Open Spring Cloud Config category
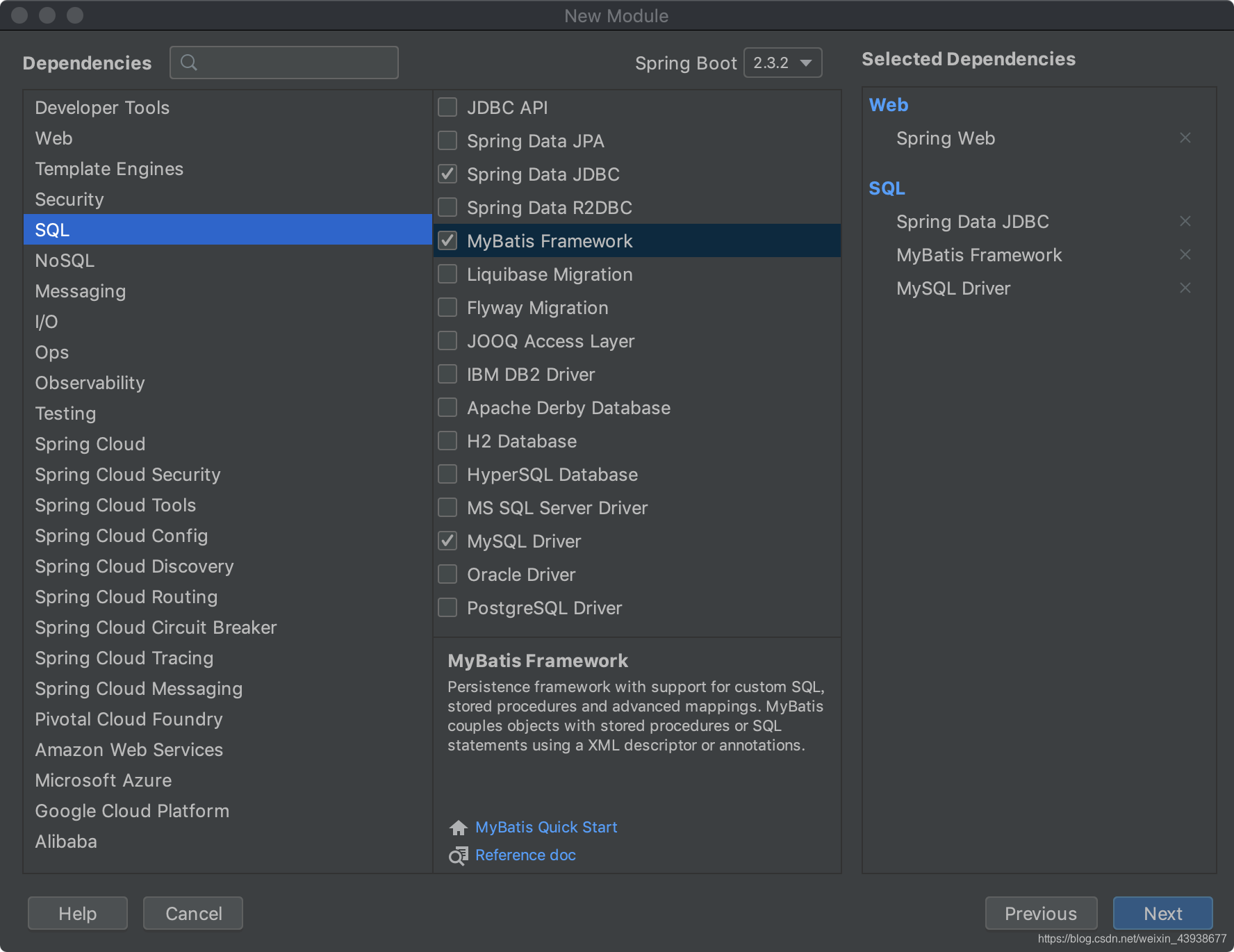This screenshot has width=1234, height=952. coord(228,536)
